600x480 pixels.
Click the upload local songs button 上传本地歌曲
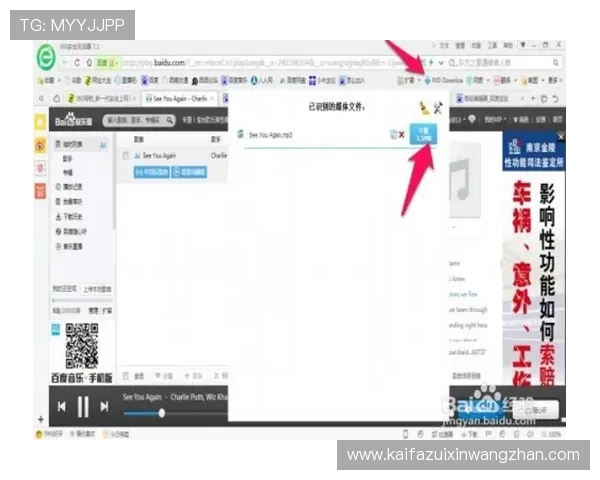point(97,289)
